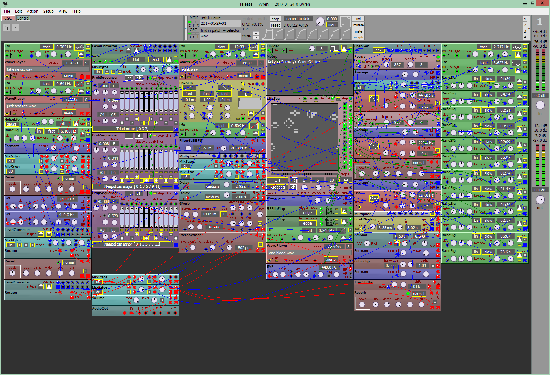Click the up/down stepper arrows beside the lower text field
Viewport: 550px width, 375px height.
256,35
